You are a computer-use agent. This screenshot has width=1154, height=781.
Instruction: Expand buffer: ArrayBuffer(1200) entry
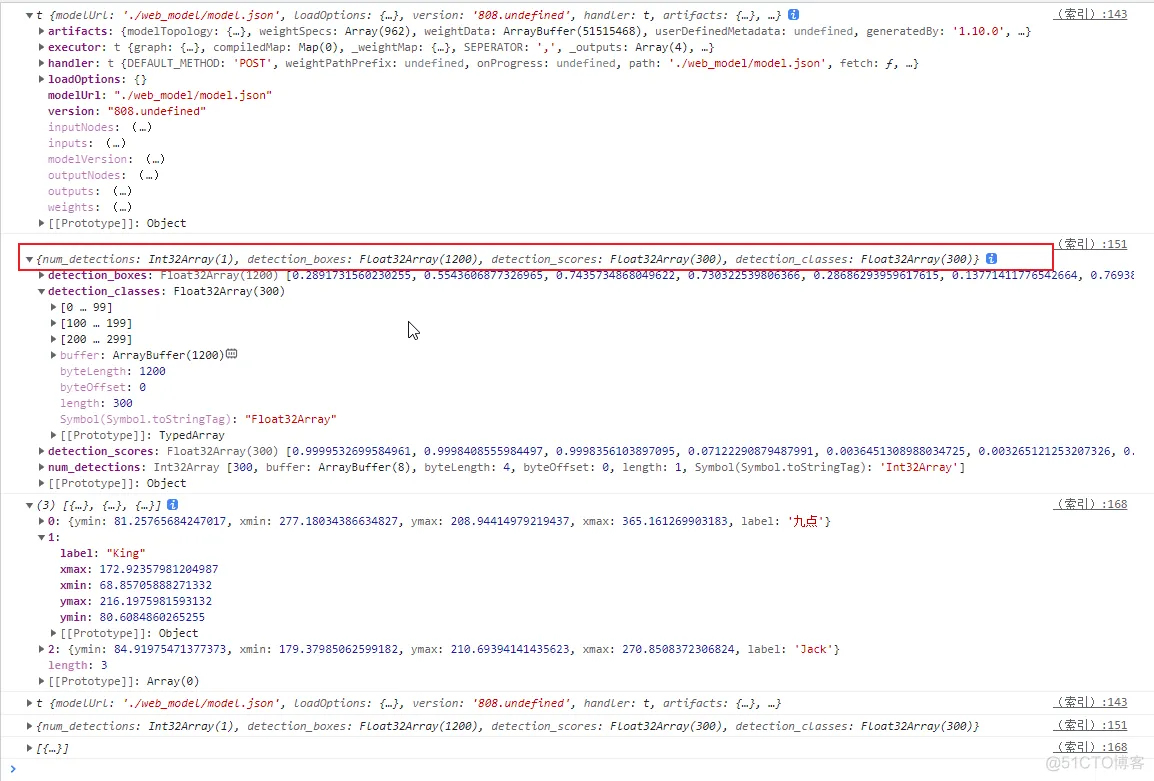click(x=54, y=355)
